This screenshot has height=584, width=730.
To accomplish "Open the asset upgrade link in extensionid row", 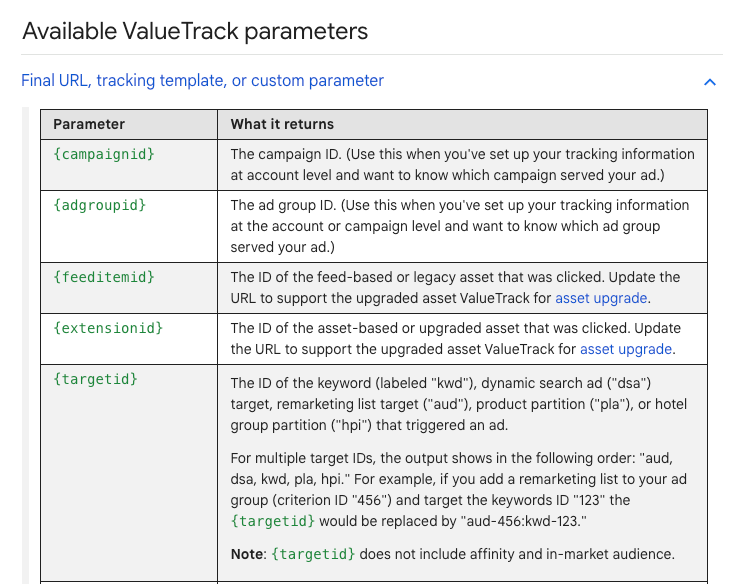I will tap(626, 349).
